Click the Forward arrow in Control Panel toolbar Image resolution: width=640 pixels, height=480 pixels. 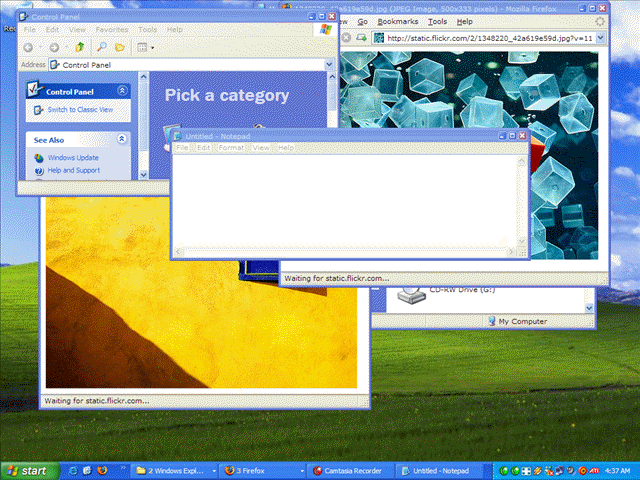coord(54,48)
